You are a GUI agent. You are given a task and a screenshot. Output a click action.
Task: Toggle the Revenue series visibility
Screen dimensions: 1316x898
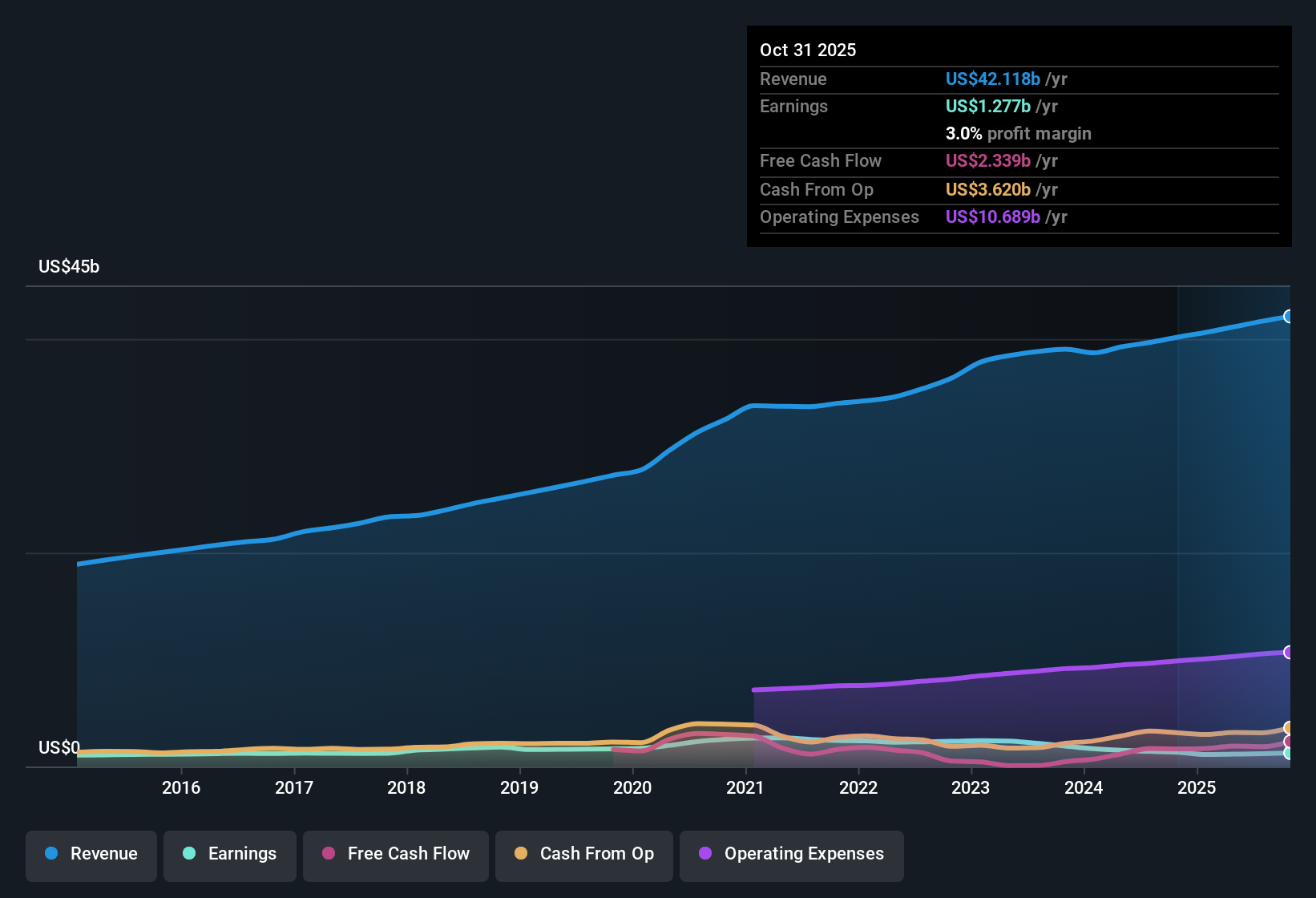click(91, 854)
